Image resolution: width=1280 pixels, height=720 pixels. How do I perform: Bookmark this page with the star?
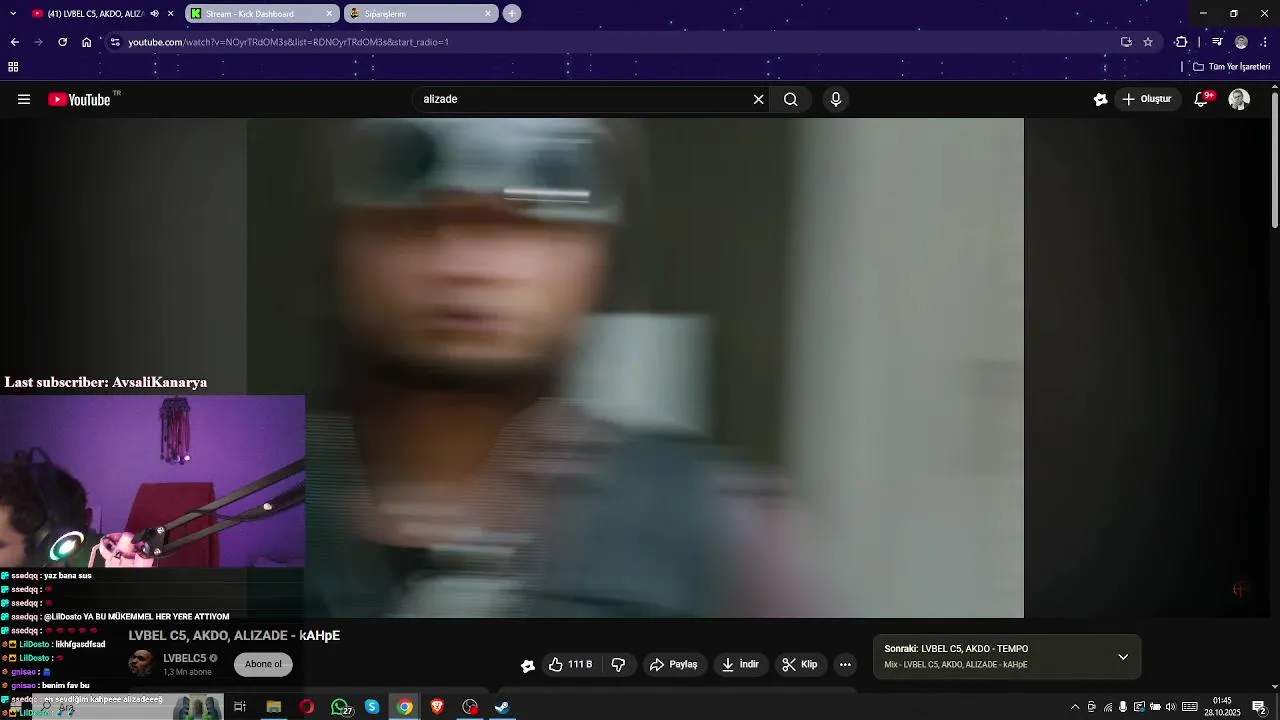(1148, 42)
